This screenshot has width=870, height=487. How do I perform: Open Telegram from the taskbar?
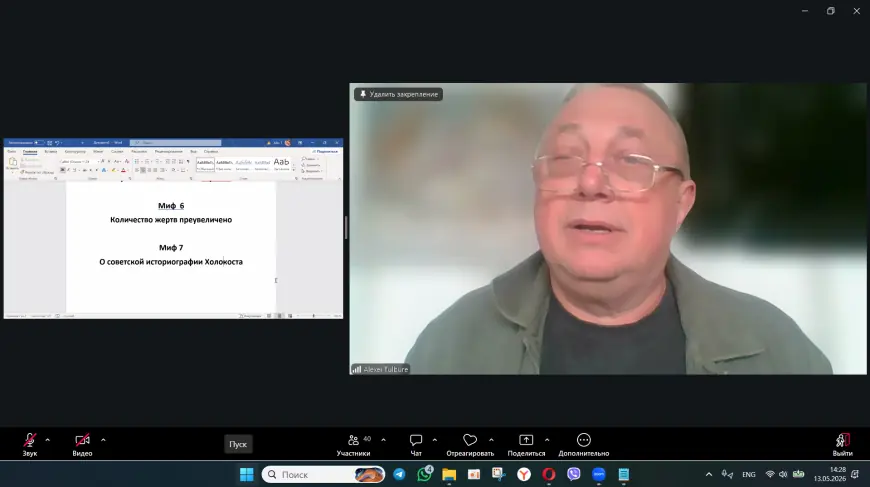pos(399,474)
